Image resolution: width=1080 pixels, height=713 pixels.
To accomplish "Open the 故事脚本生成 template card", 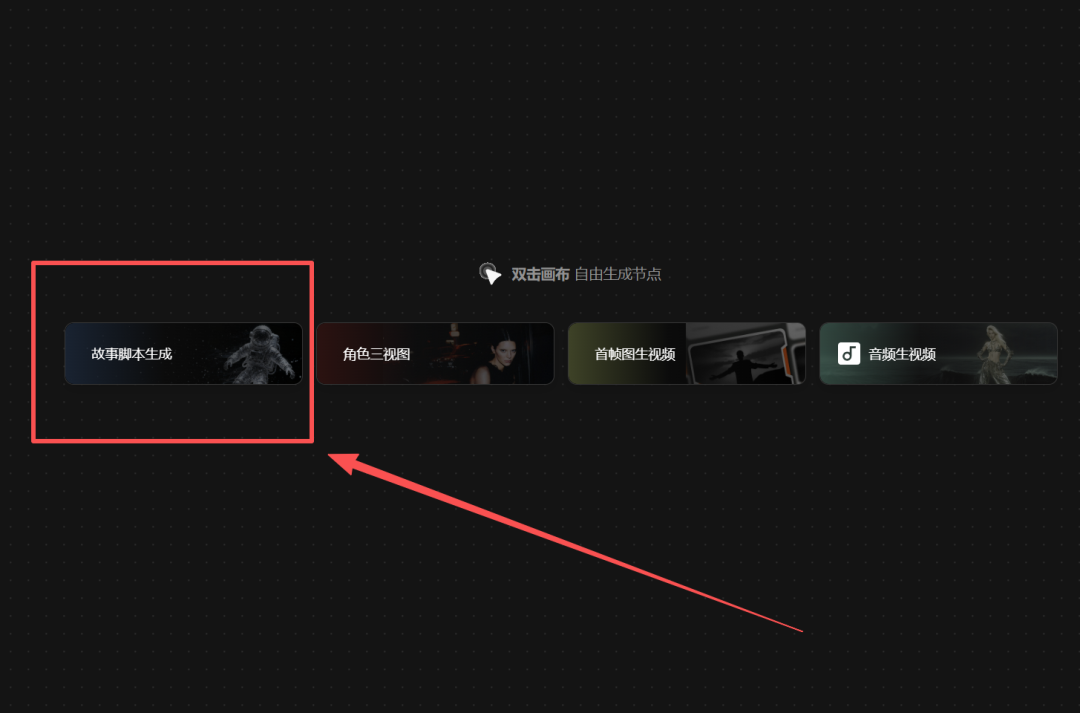I will pos(183,353).
